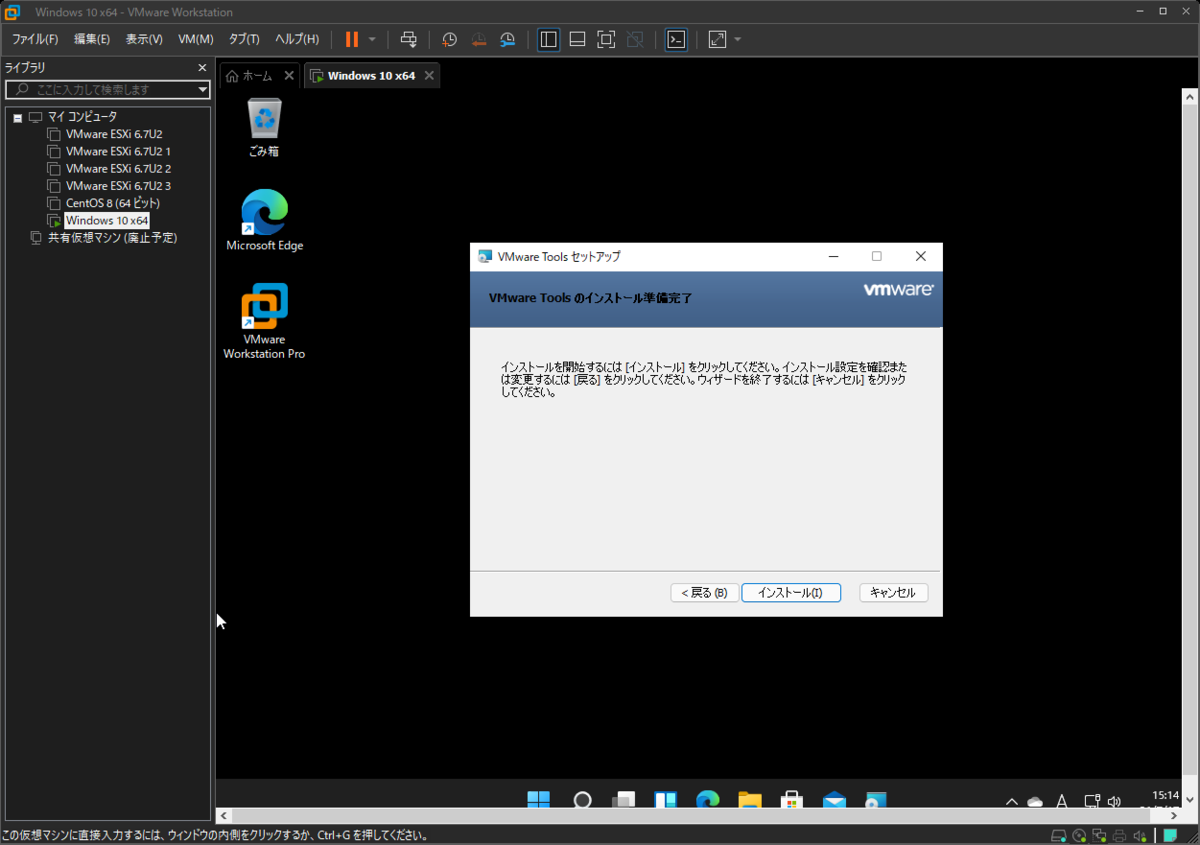Click the キャンセル button in setup dialog
This screenshot has height=845, width=1200.
[x=894, y=593]
